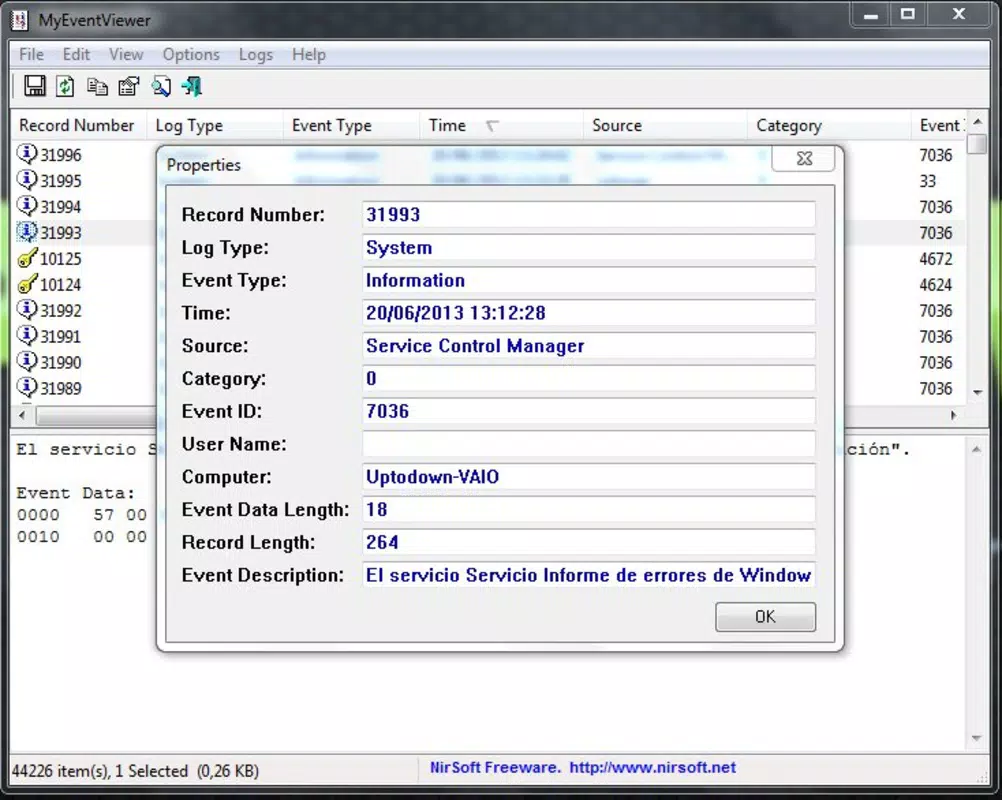Screen dimensions: 1002x800
Task: Click the Category field showing 0
Action: pyautogui.click(x=589, y=378)
